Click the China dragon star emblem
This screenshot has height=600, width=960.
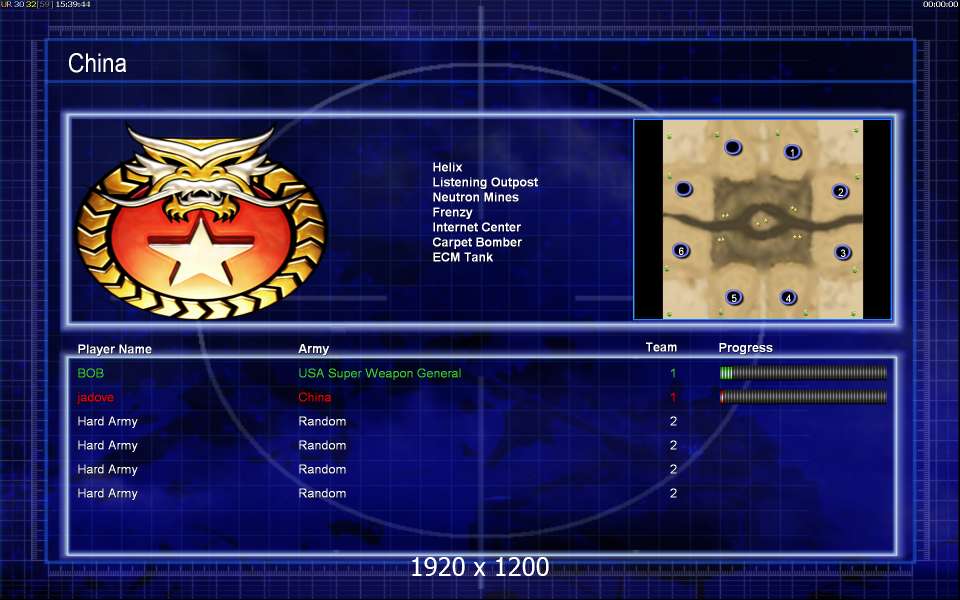click(201, 222)
